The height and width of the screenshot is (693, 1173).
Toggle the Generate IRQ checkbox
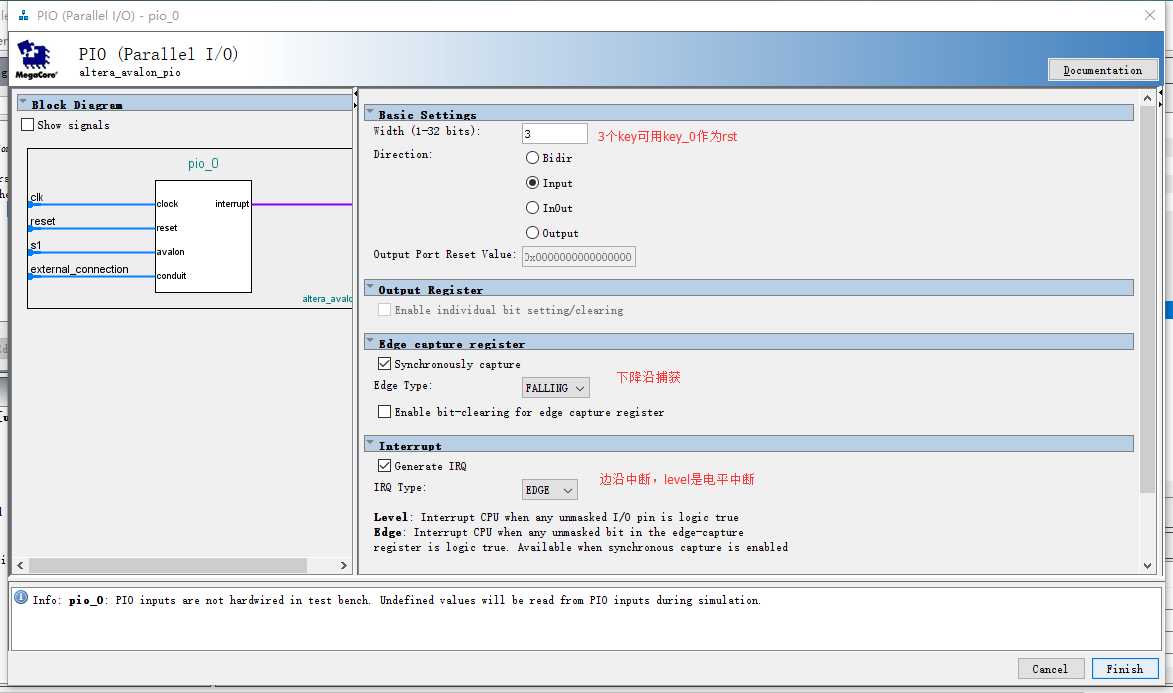pos(385,465)
